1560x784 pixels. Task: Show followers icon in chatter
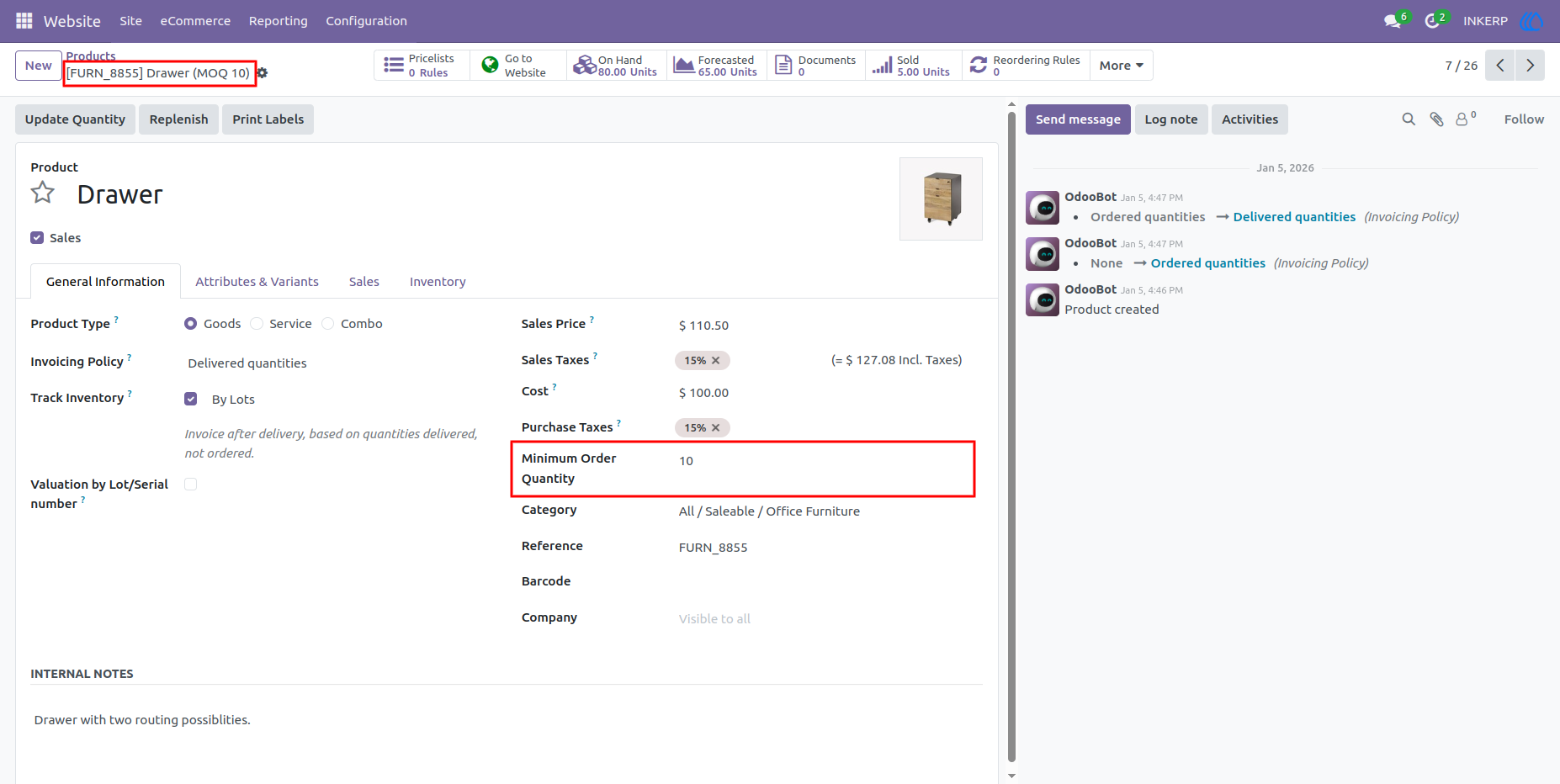[1466, 119]
